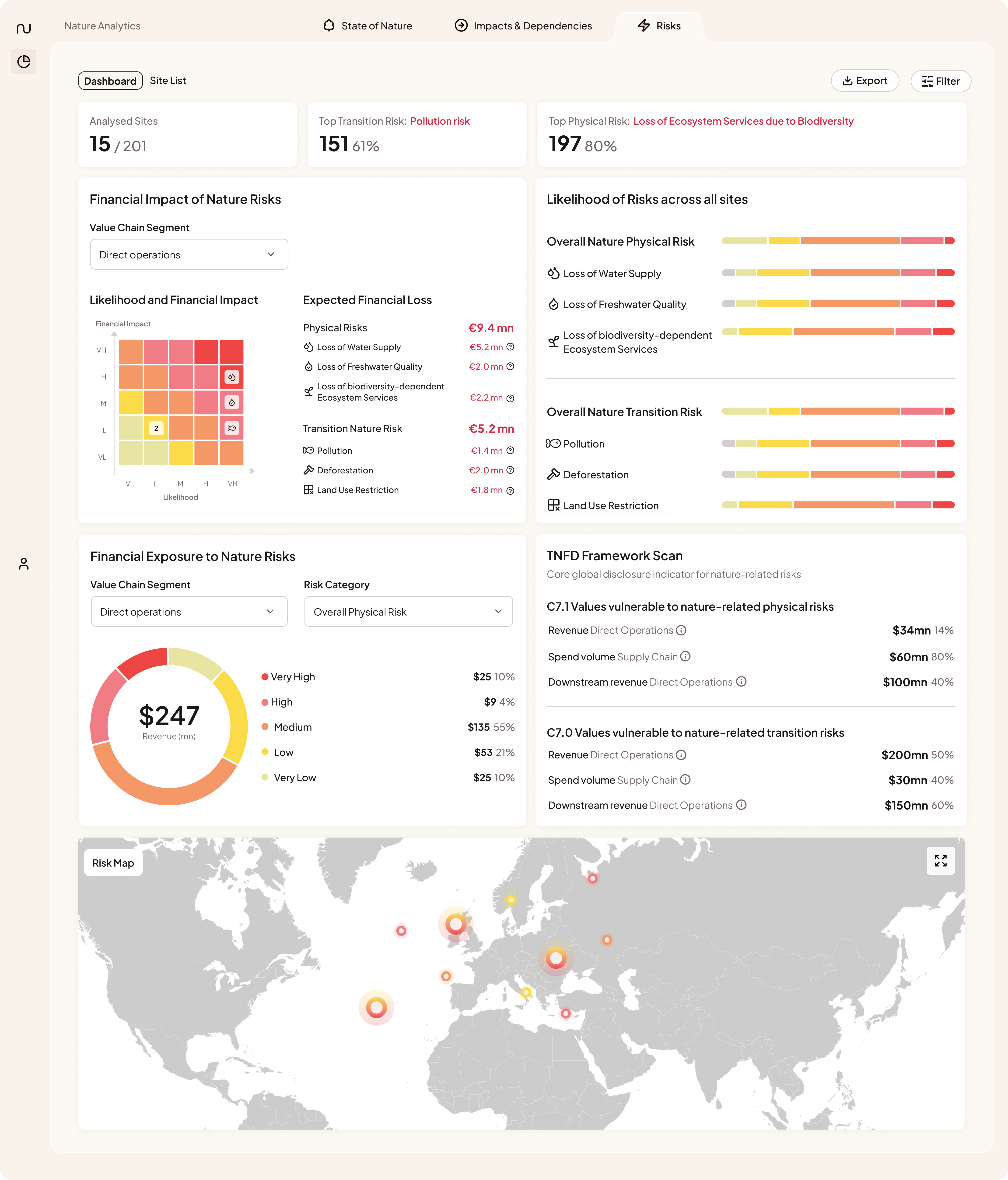Click the pie chart icon in left sidebar

[23, 61]
